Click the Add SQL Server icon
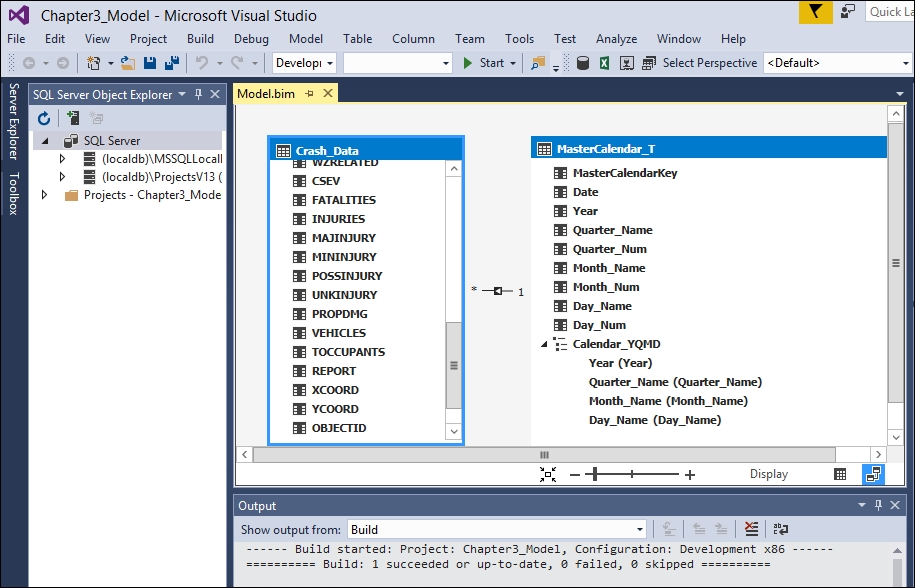The height and width of the screenshot is (588, 915). (x=73, y=118)
